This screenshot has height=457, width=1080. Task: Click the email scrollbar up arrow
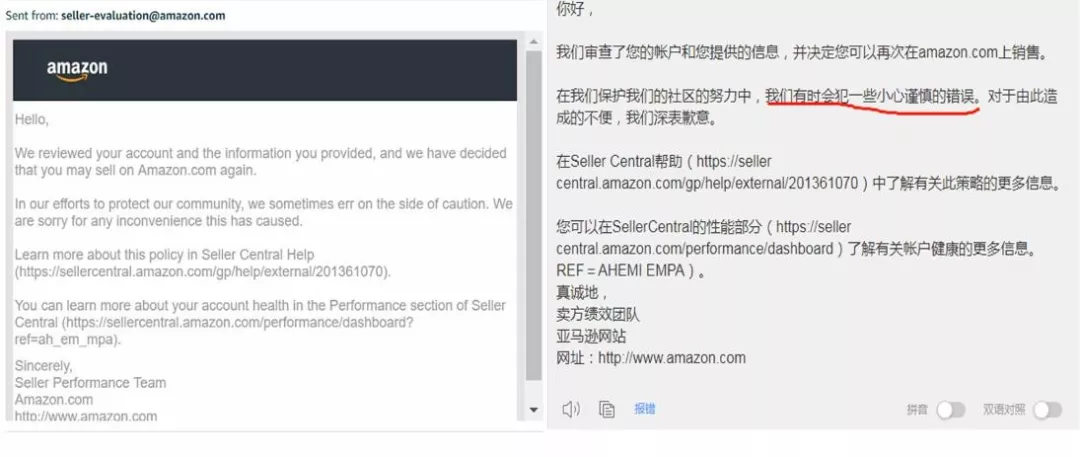click(x=533, y=42)
